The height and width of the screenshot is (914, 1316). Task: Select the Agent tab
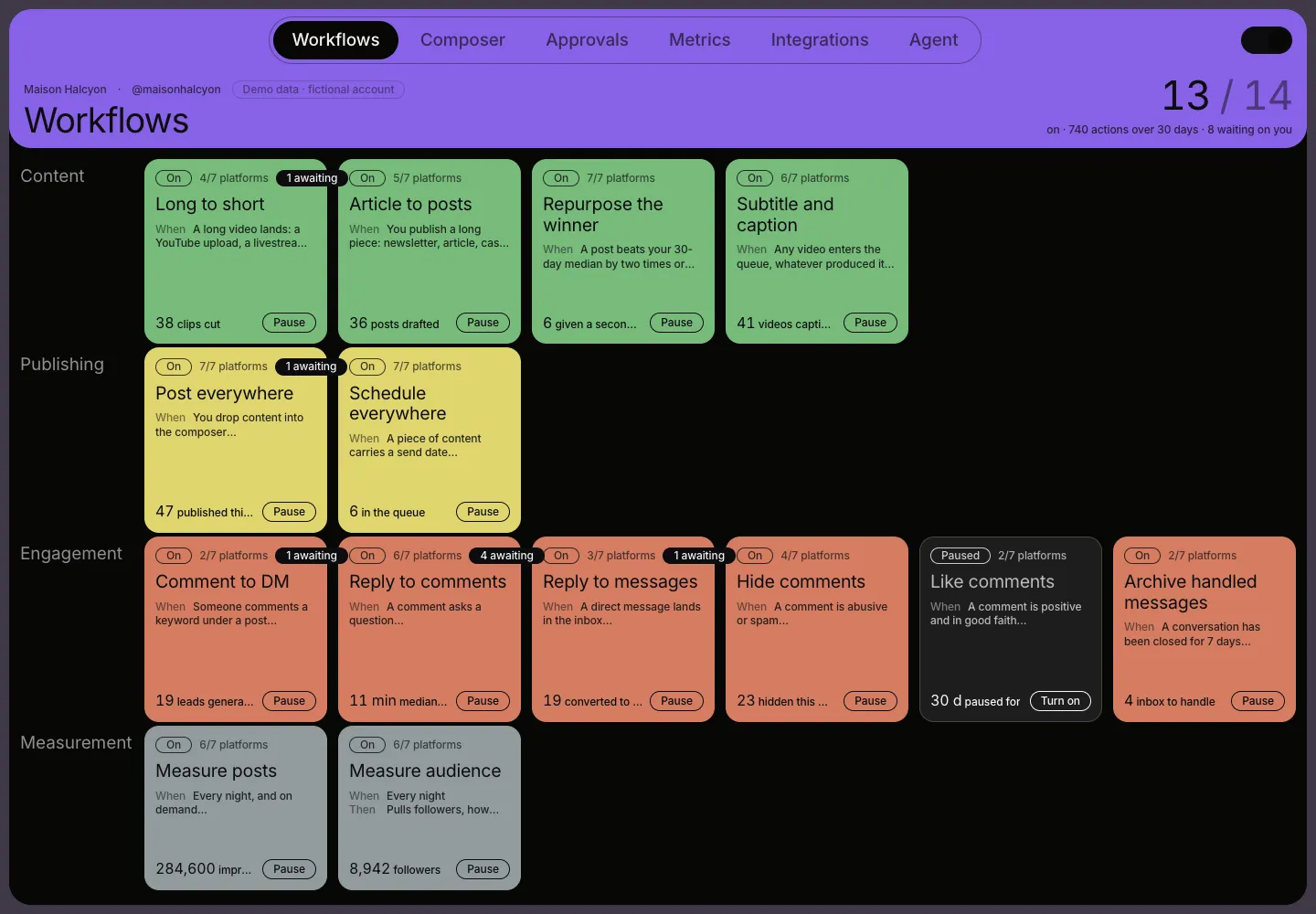point(933,40)
